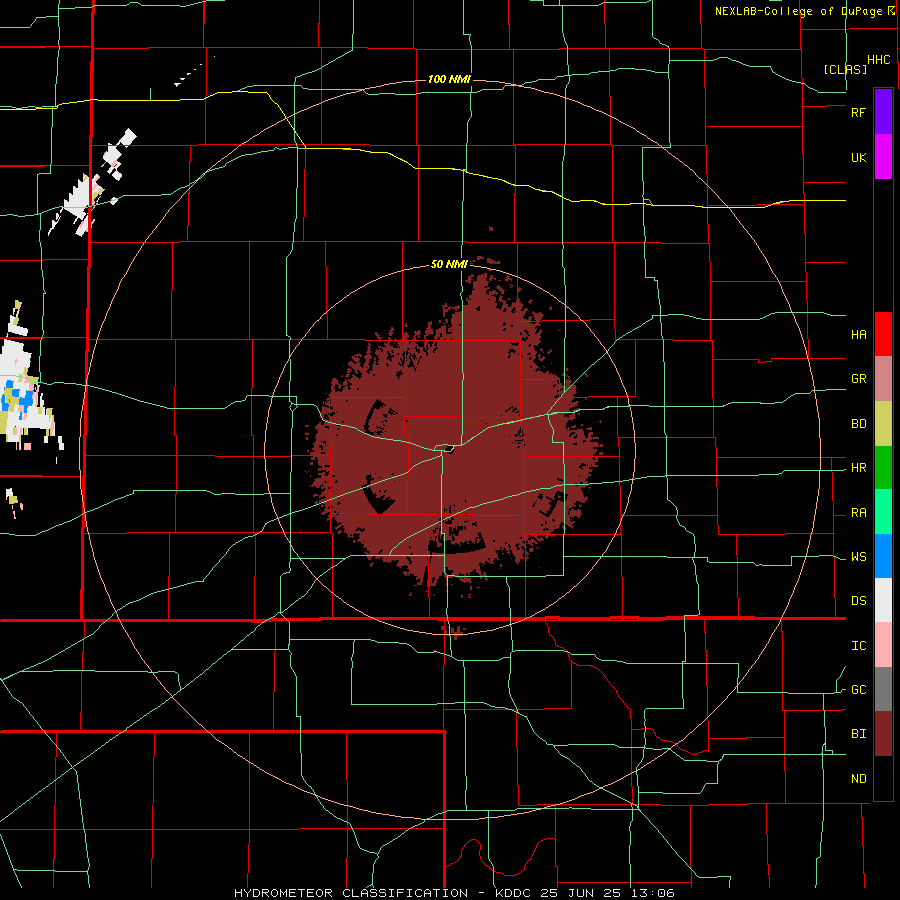900x900 pixels.
Task: Select the IC pink legend swatch
Action: pyautogui.click(x=883, y=645)
